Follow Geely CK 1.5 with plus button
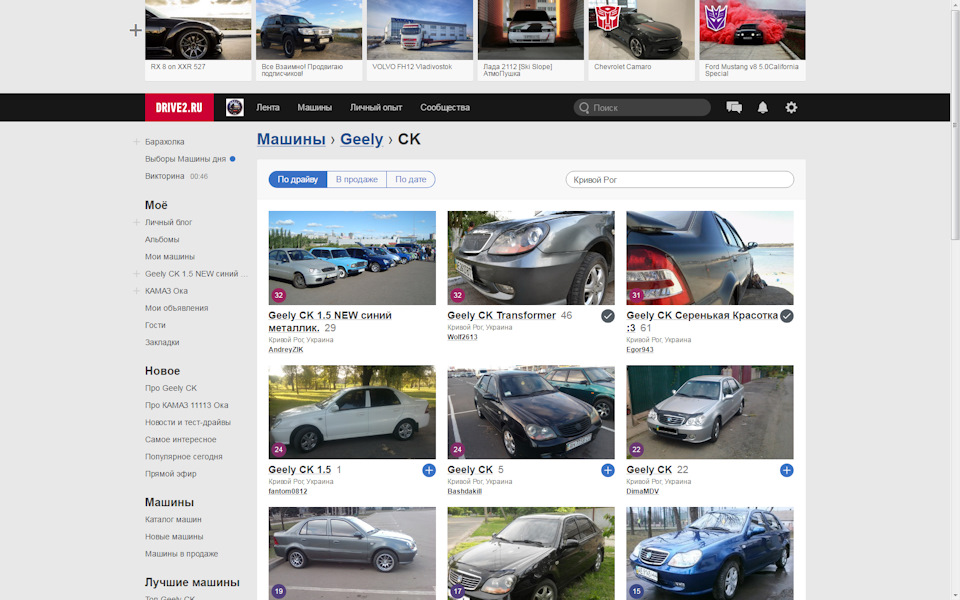 pyautogui.click(x=429, y=470)
